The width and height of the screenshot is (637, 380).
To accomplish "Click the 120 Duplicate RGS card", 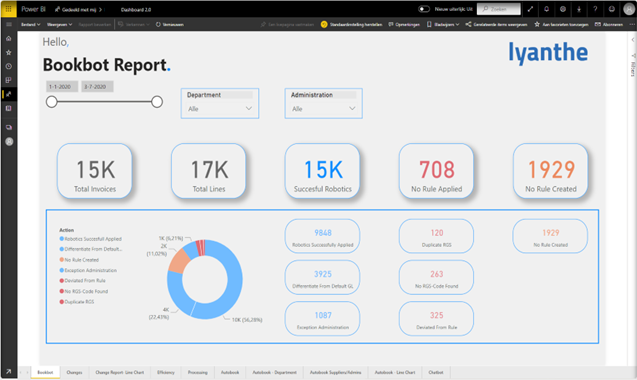I will (437, 237).
